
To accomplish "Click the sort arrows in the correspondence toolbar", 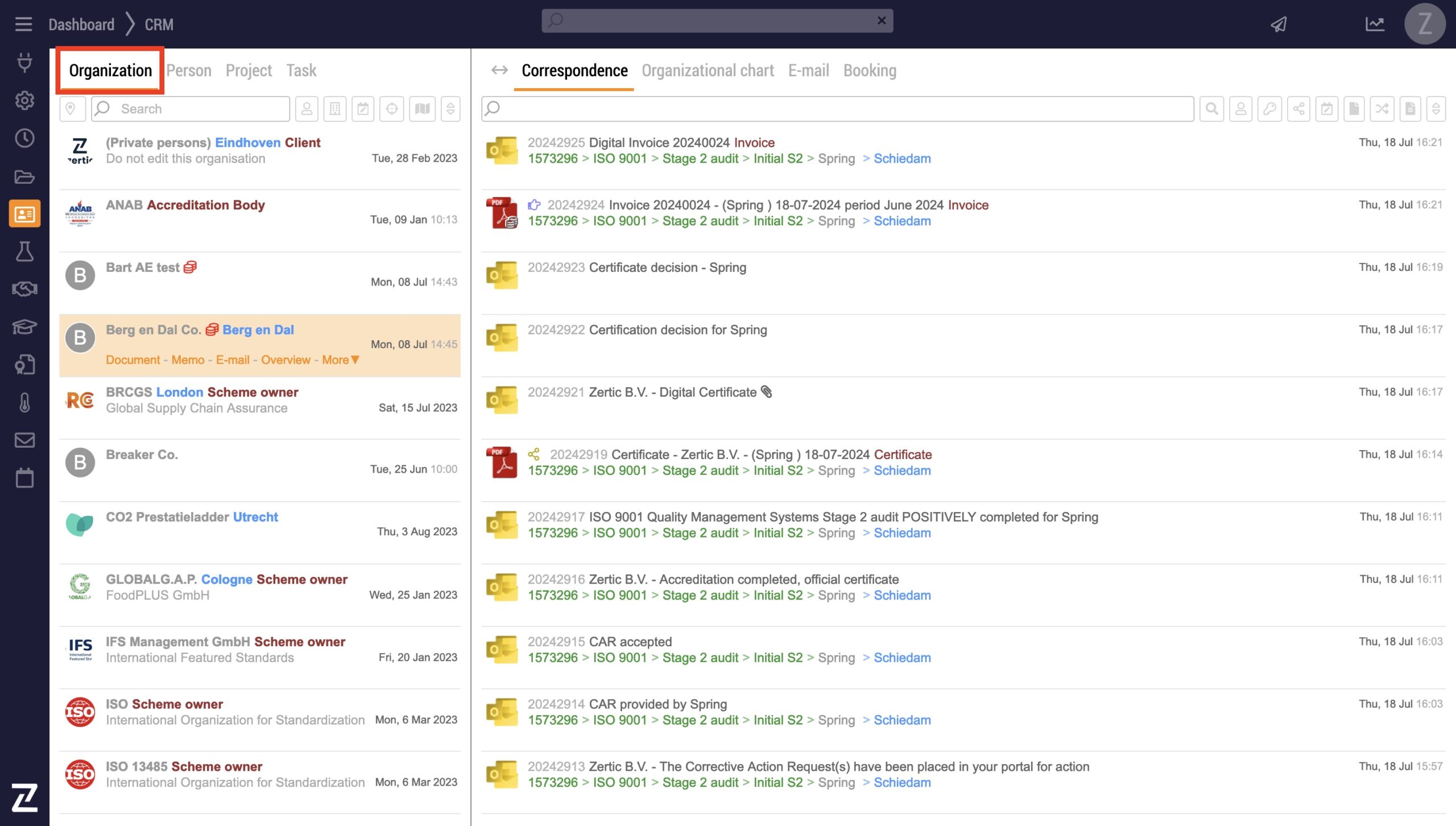I will [x=1436, y=109].
